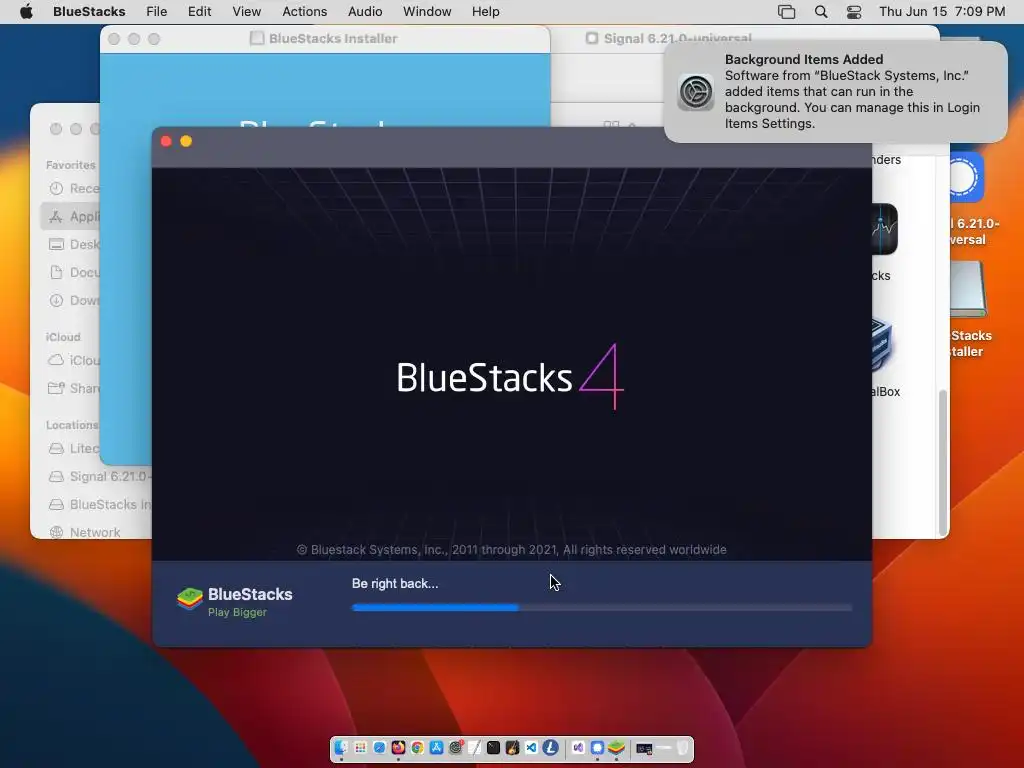This screenshot has height=768, width=1024.
Task: Open the Window menu
Action: (426, 12)
